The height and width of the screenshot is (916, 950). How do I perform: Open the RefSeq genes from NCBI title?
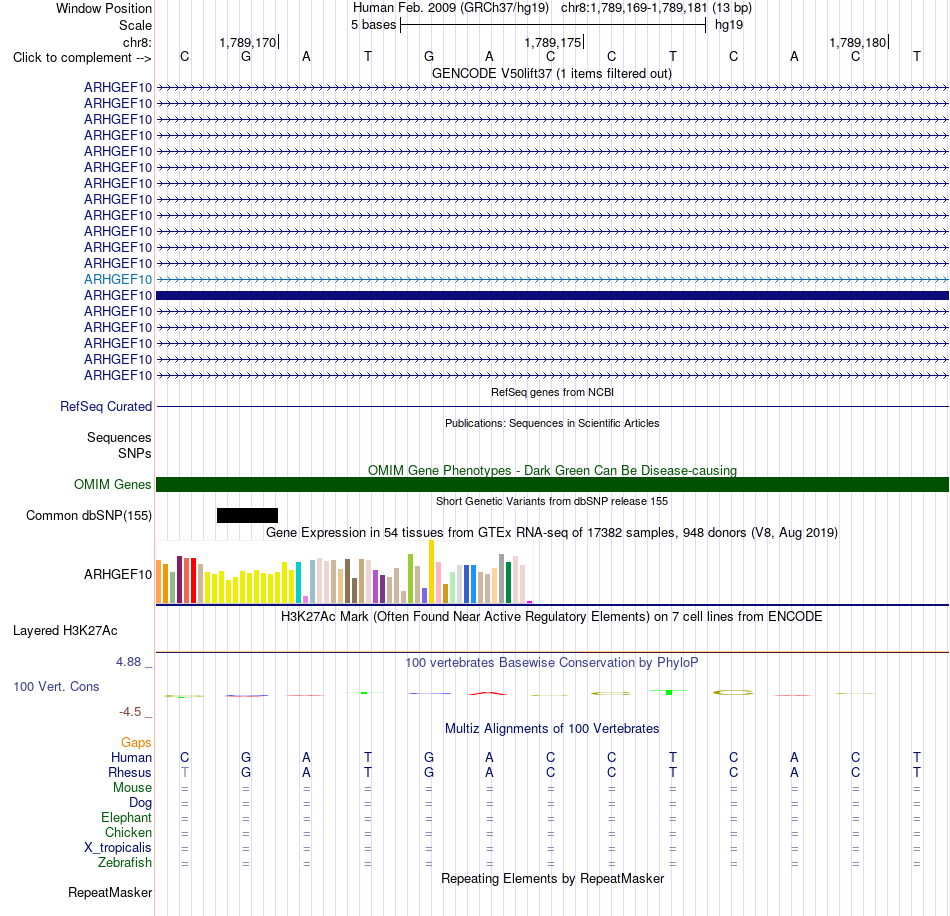pos(552,392)
